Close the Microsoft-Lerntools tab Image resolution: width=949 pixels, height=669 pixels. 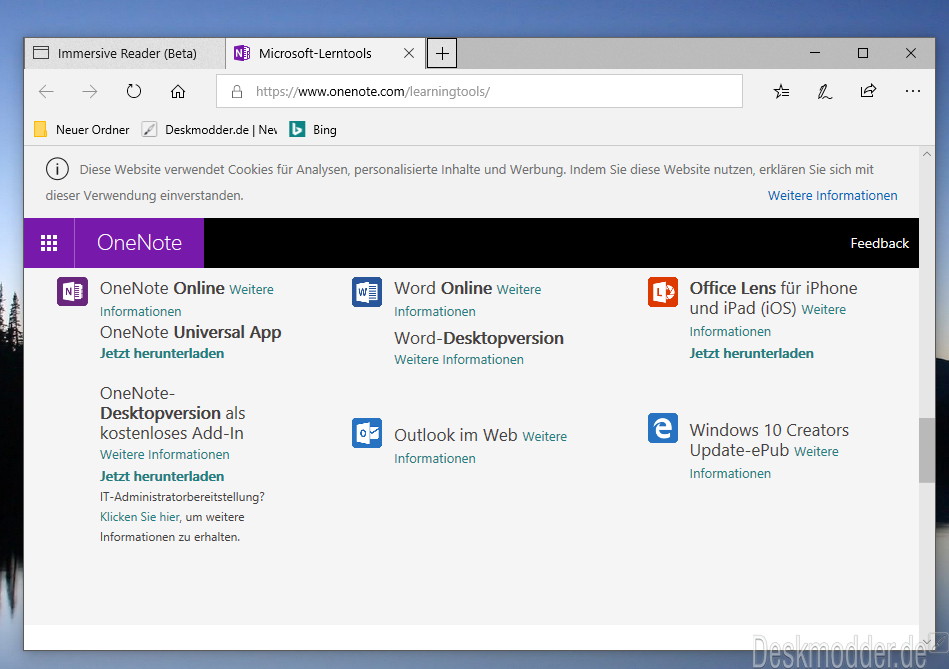[409, 53]
